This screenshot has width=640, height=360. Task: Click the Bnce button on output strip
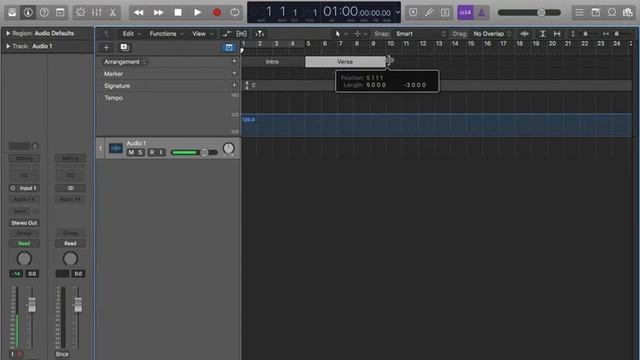(x=62, y=354)
